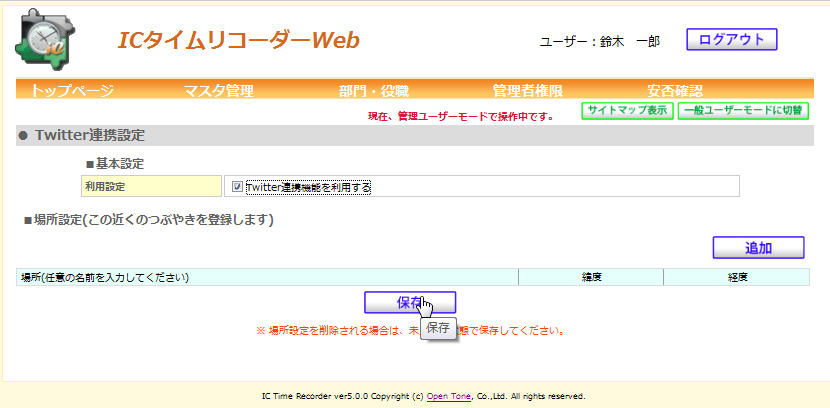
Task: Open the マスタ管理 menu
Action: click(x=218, y=91)
